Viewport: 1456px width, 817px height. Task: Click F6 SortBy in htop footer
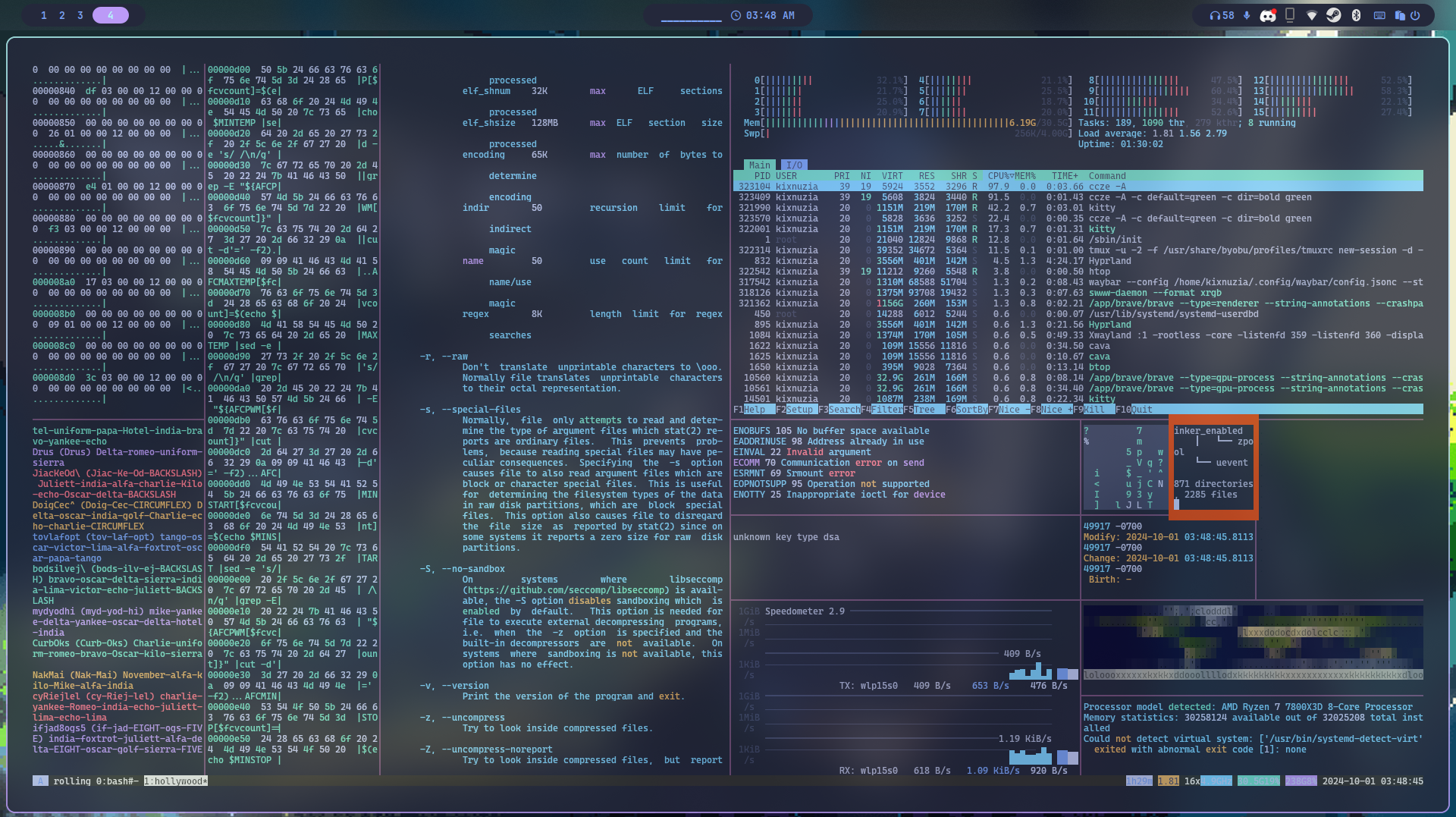967,410
